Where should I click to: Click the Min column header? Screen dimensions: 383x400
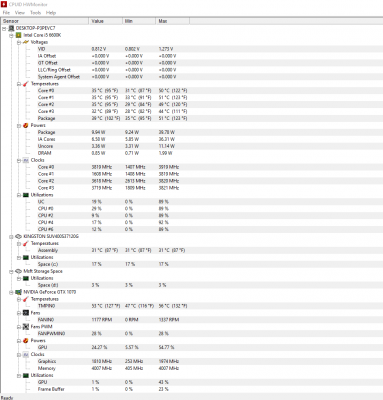139,21
